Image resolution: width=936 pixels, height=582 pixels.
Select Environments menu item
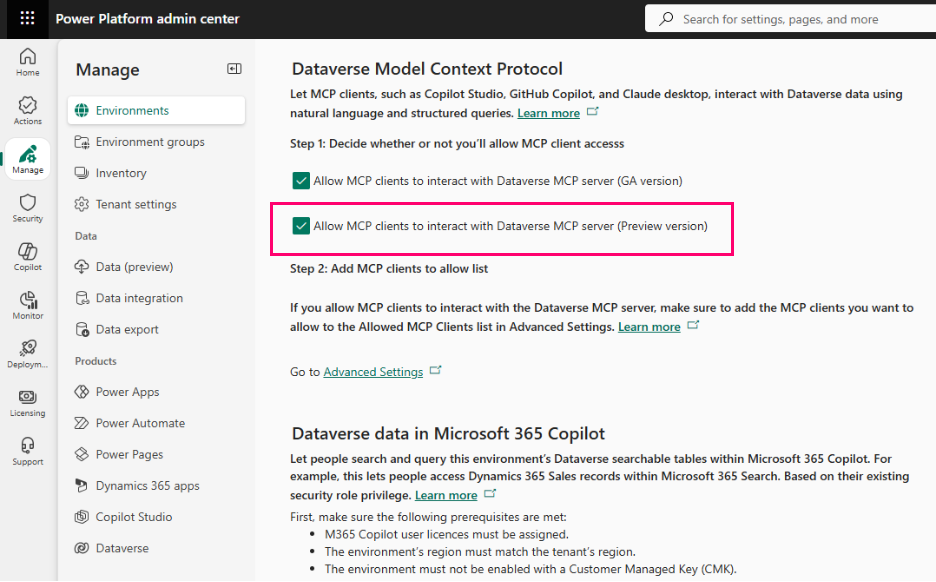(156, 110)
